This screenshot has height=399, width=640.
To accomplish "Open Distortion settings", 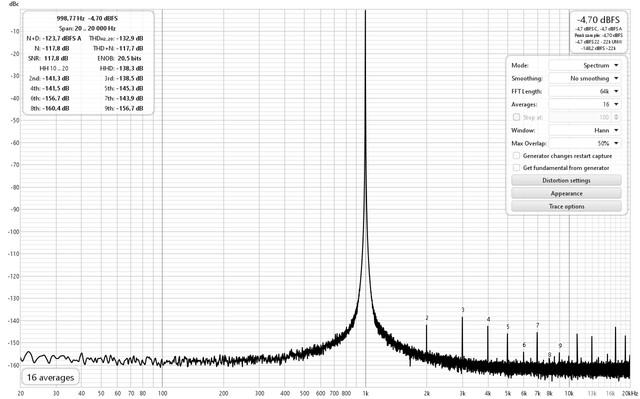I will (567, 180).
